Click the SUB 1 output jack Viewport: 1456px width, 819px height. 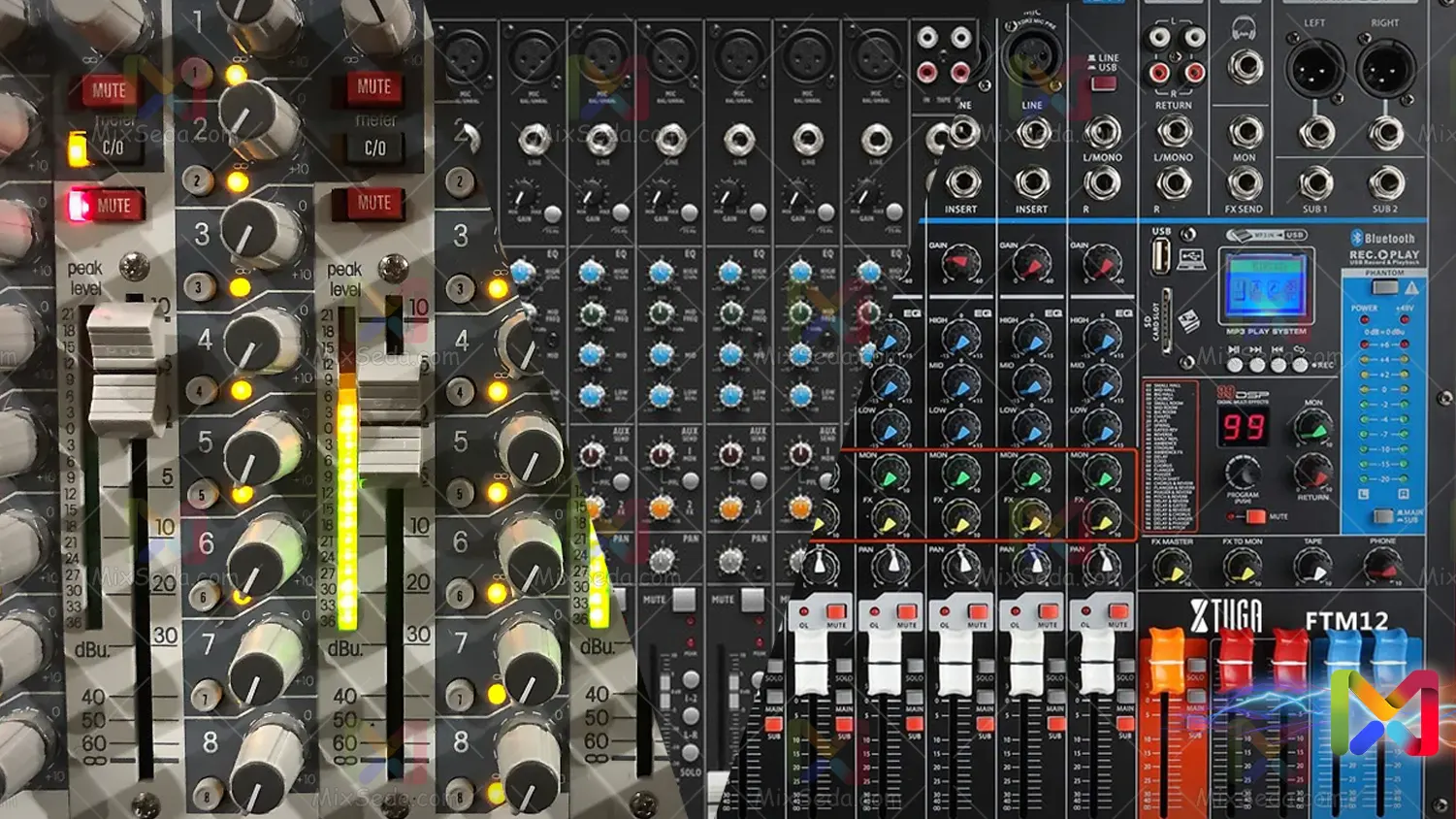(1314, 181)
